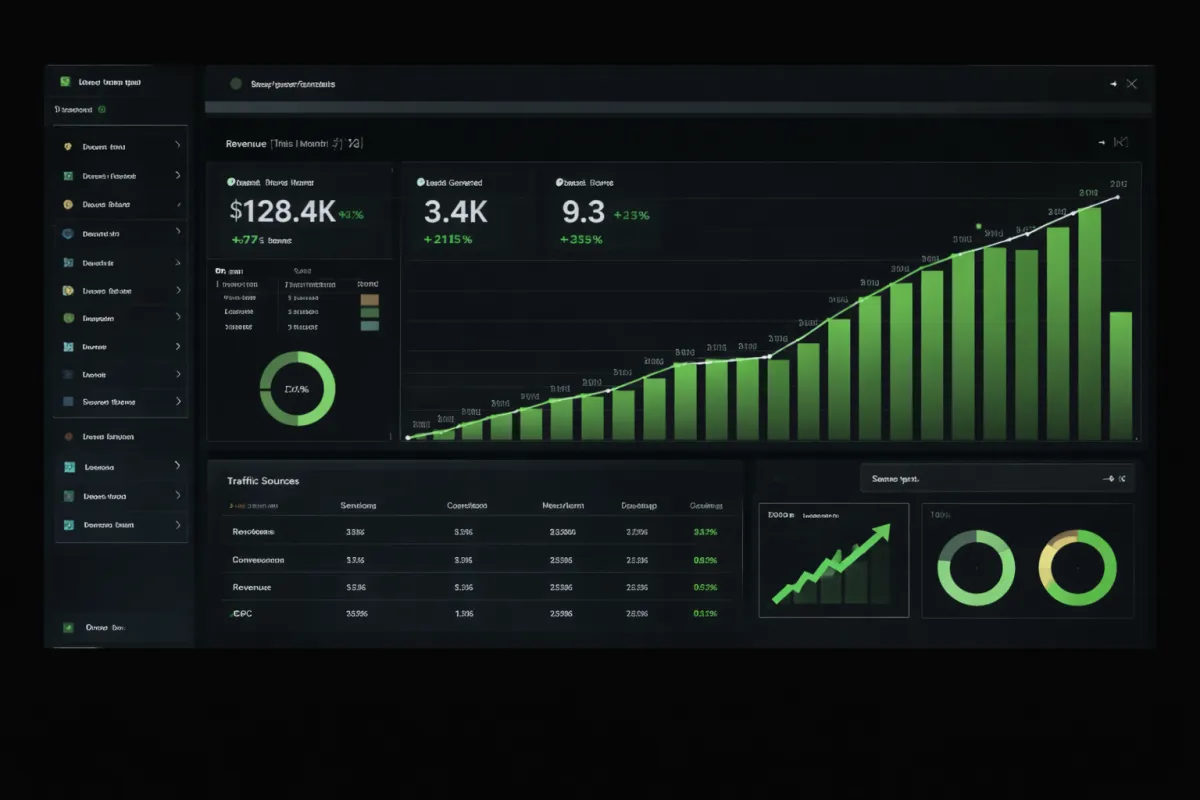Image resolution: width=1200 pixels, height=800 pixels.
Task: Click the tan color swatch in the legend
Action: pyautogui.click(x=369, y=299)
